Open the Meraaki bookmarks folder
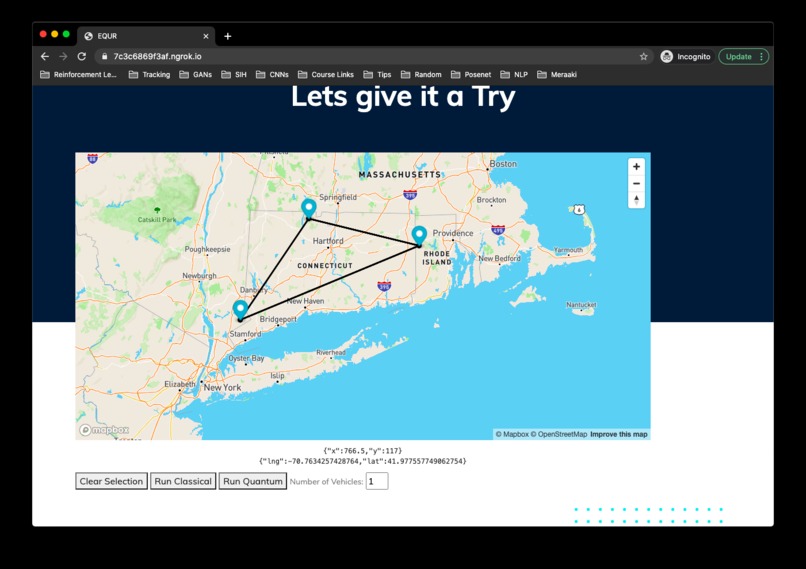 [557, 75]
